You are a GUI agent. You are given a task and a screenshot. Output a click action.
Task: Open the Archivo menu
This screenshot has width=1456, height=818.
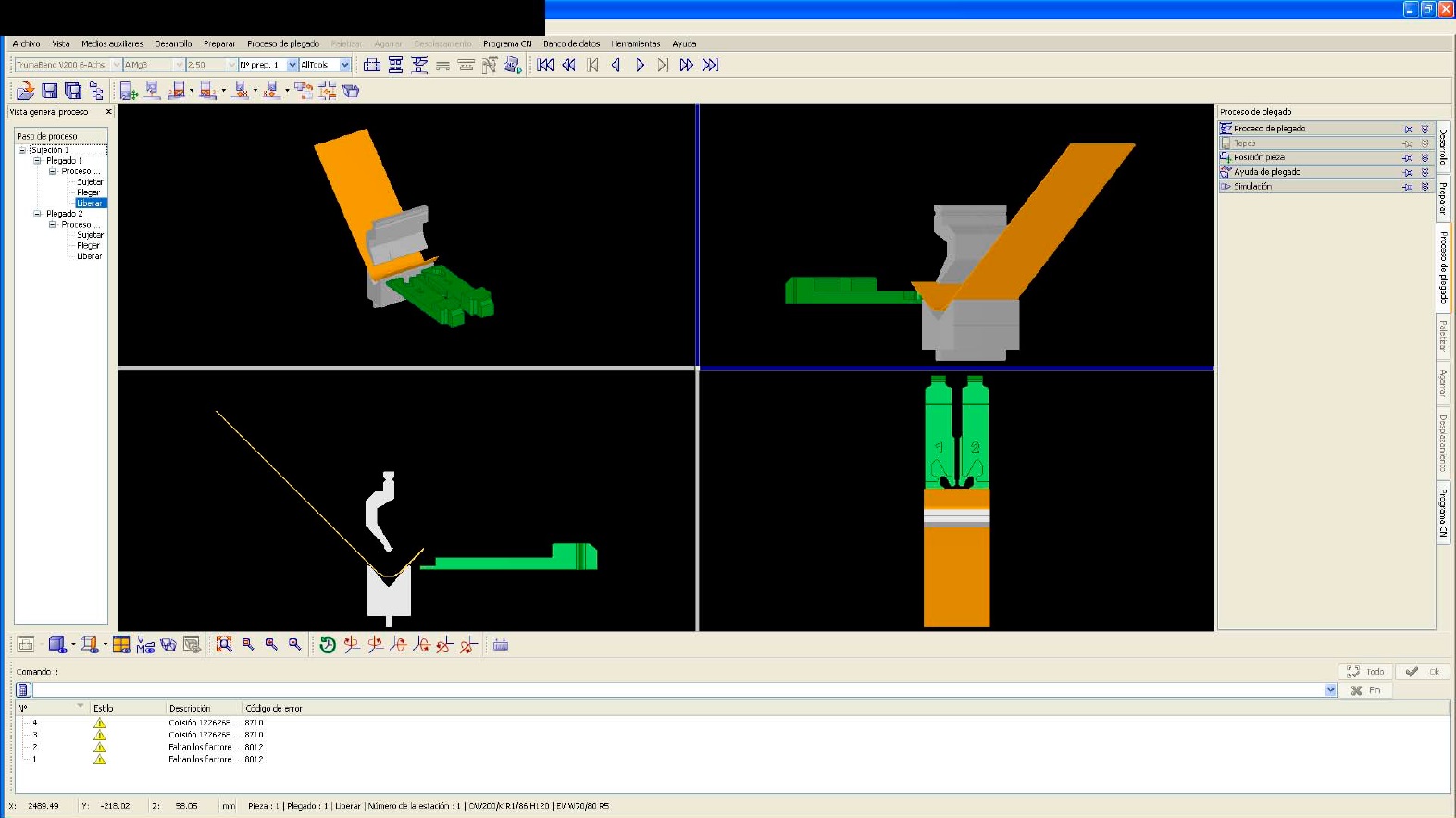tap(26, 43)
